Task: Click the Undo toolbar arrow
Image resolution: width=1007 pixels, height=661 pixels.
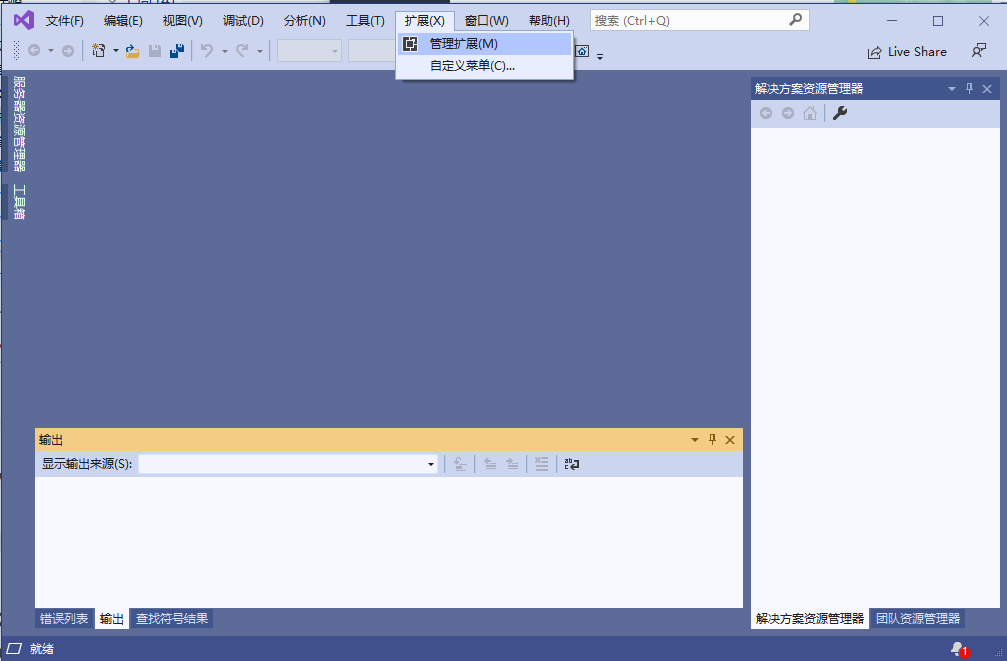Action: [x=207, y=50]
